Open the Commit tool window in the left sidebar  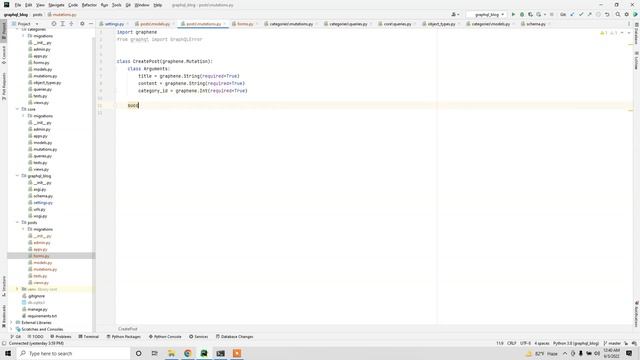coord(4,55)
